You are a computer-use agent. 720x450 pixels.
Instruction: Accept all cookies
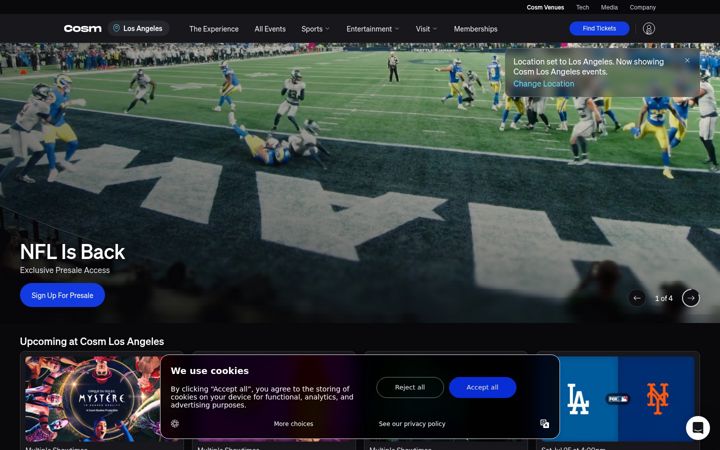coord(482,388)
